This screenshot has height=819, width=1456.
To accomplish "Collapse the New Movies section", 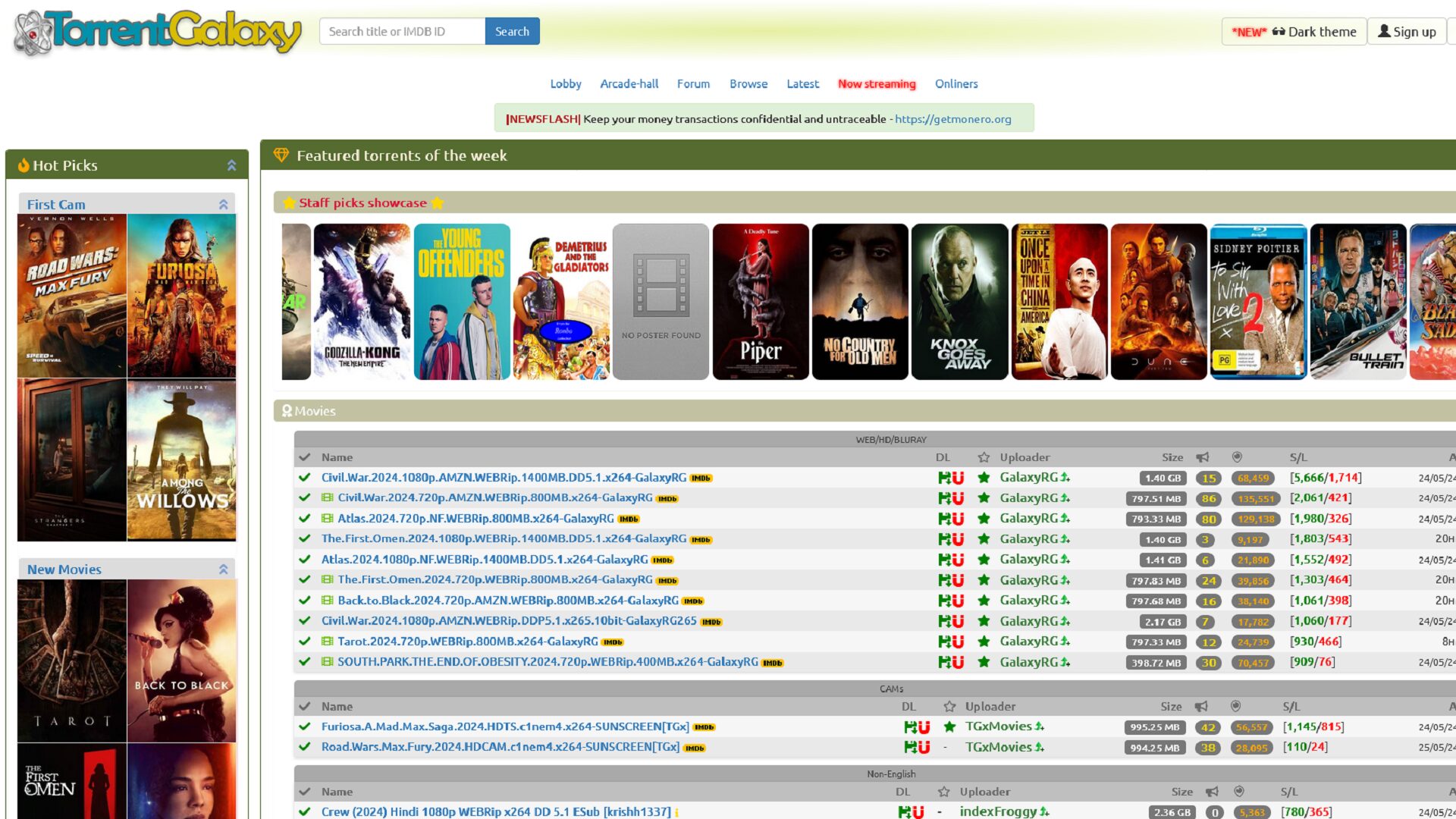I will [x=223, y=570].
